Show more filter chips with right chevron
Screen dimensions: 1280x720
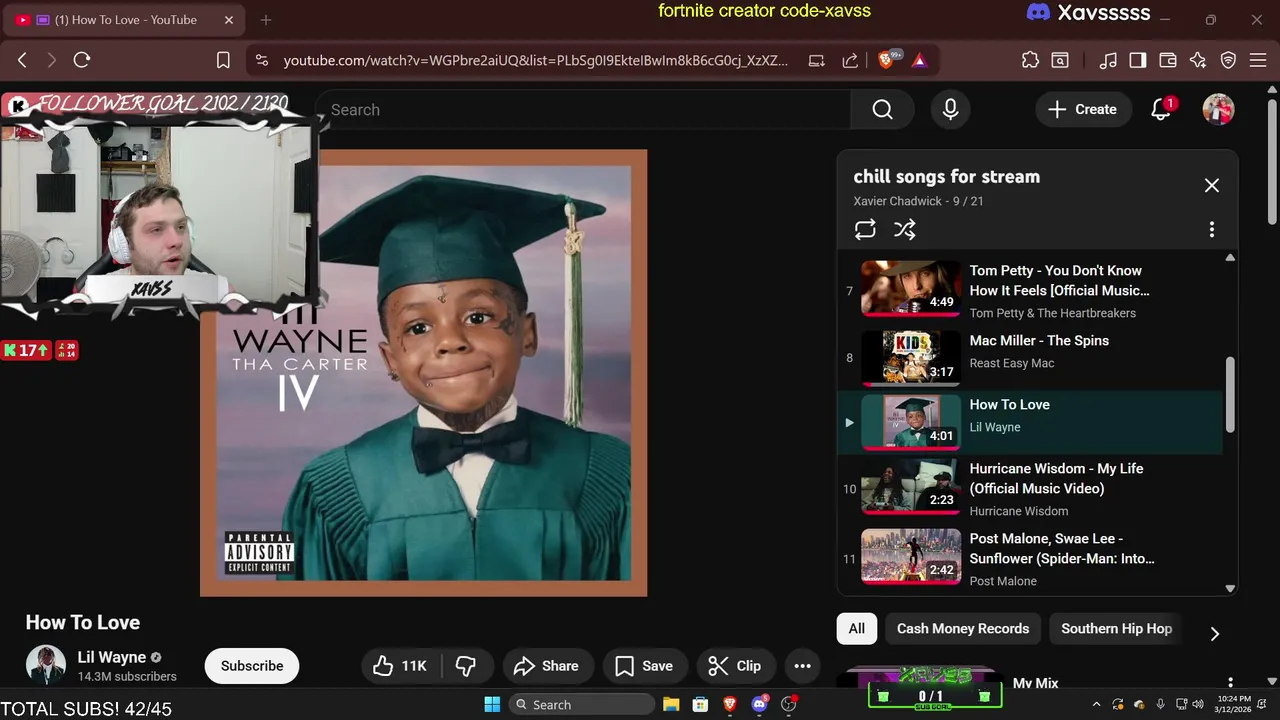click(x=1214, y=633)
